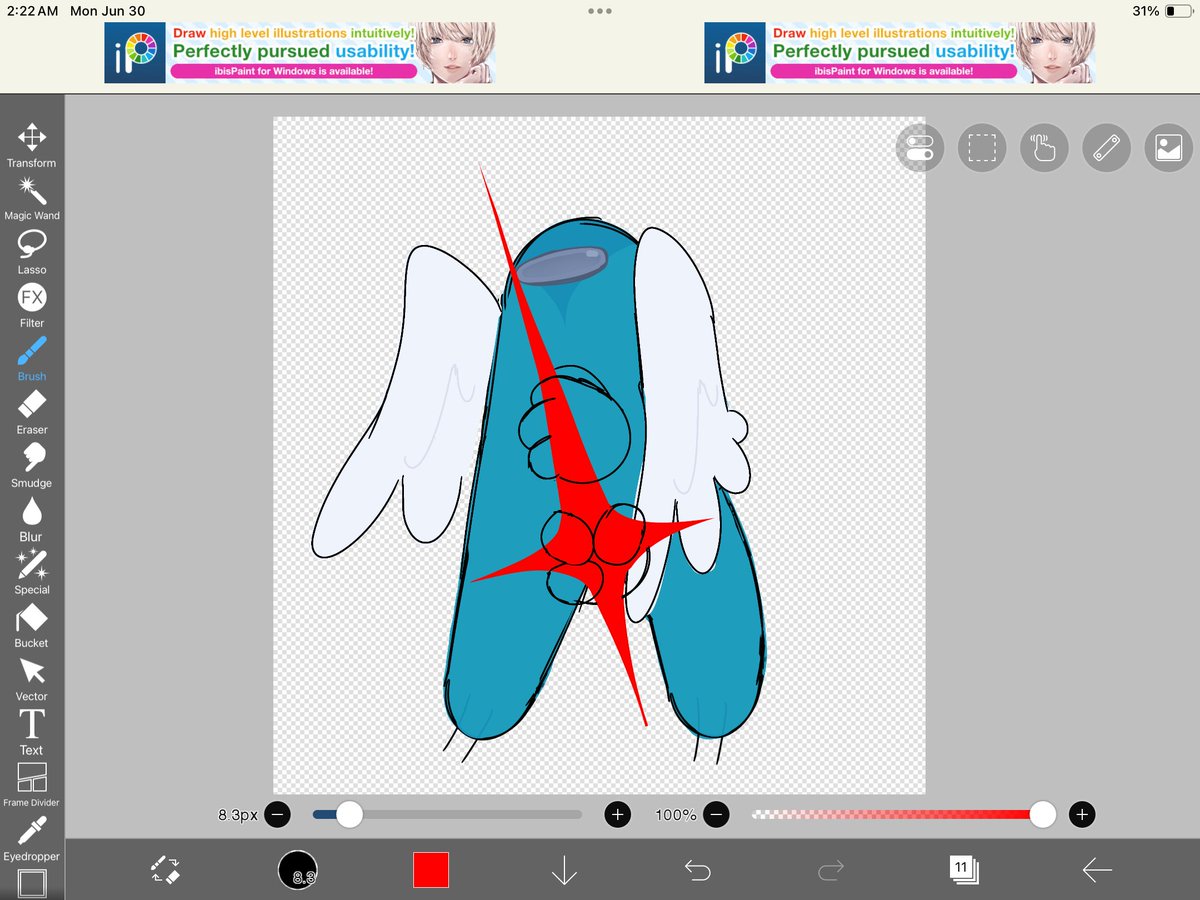The image size is (1200, 900).
Task: Select the Bucket fill tool
Action: point(32,626)
